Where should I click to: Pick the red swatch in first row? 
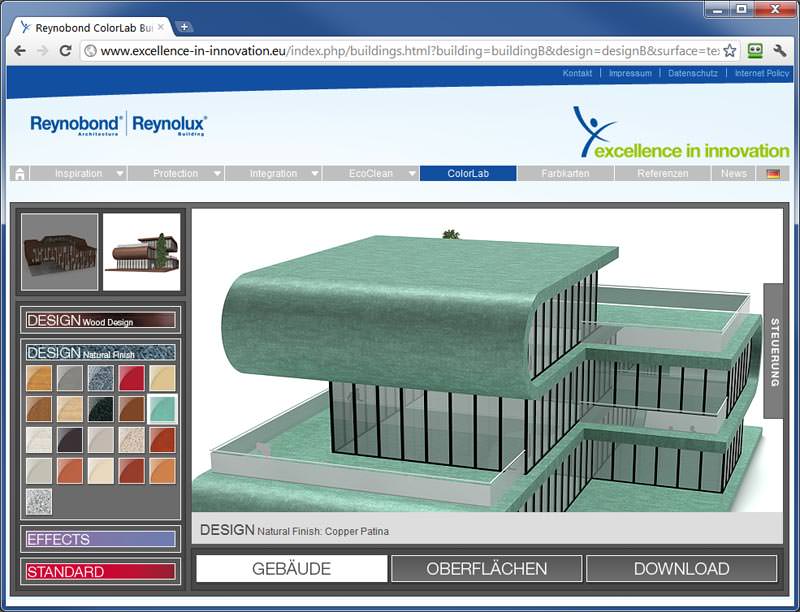[x=132, y=378]
